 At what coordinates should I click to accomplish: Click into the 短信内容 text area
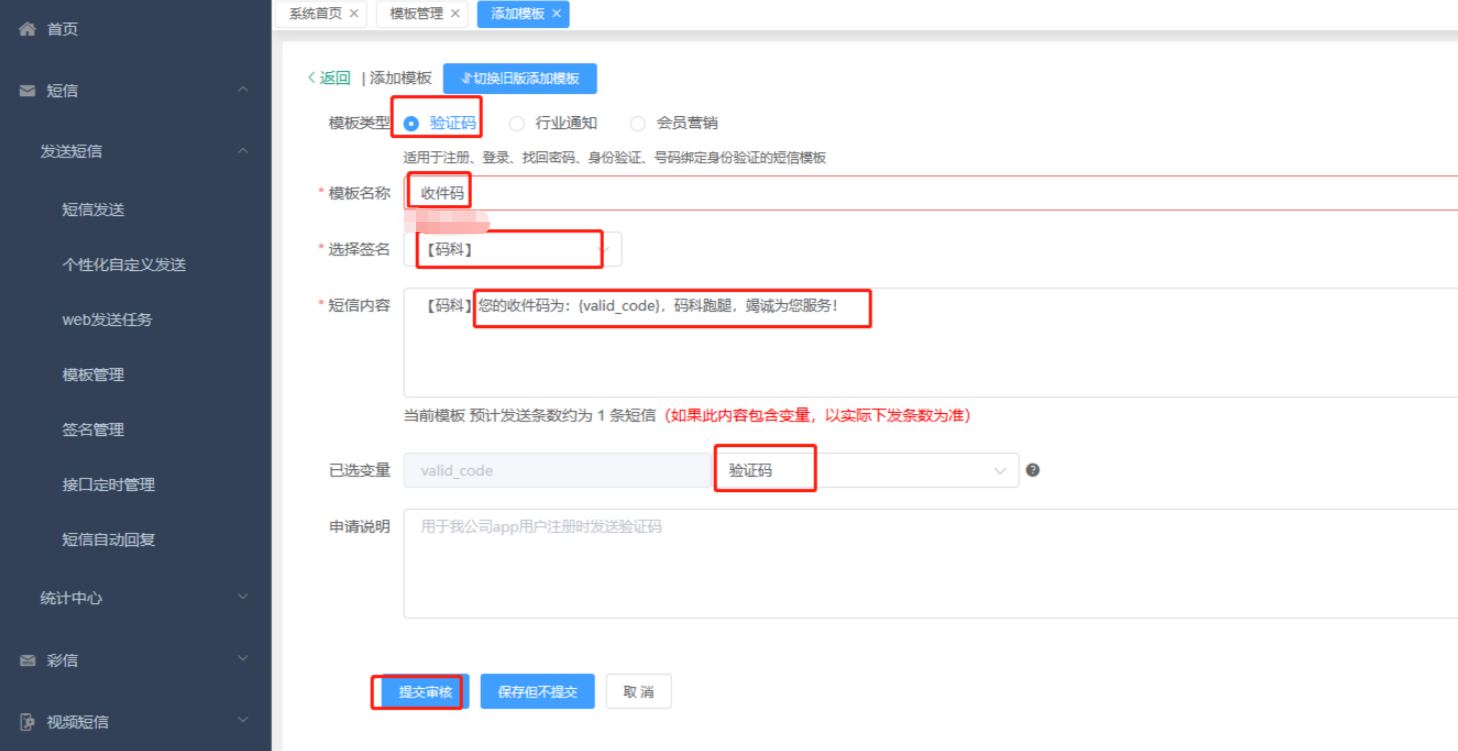(930, 342)
